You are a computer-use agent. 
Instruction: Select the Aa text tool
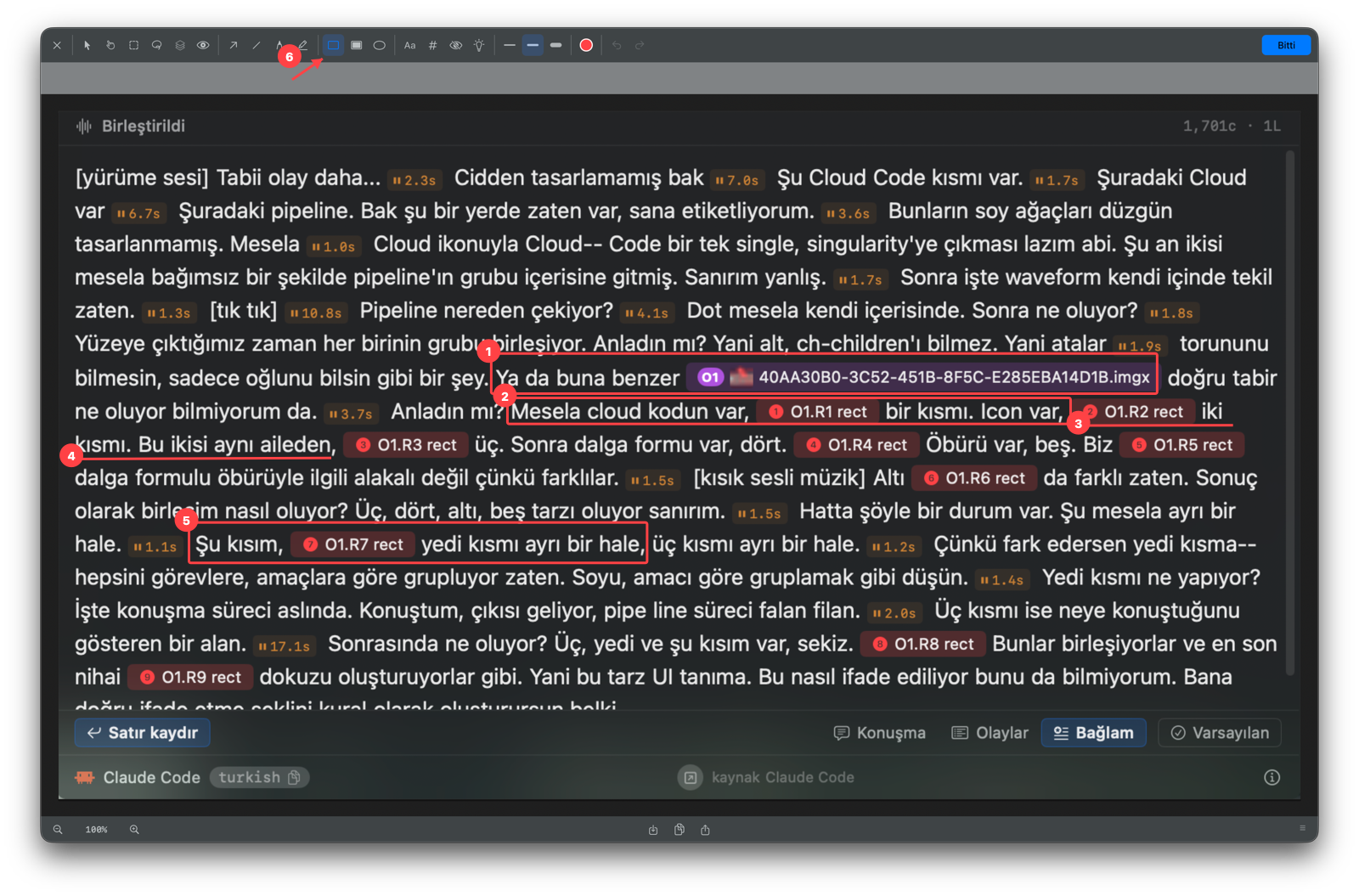click(409, 46)
